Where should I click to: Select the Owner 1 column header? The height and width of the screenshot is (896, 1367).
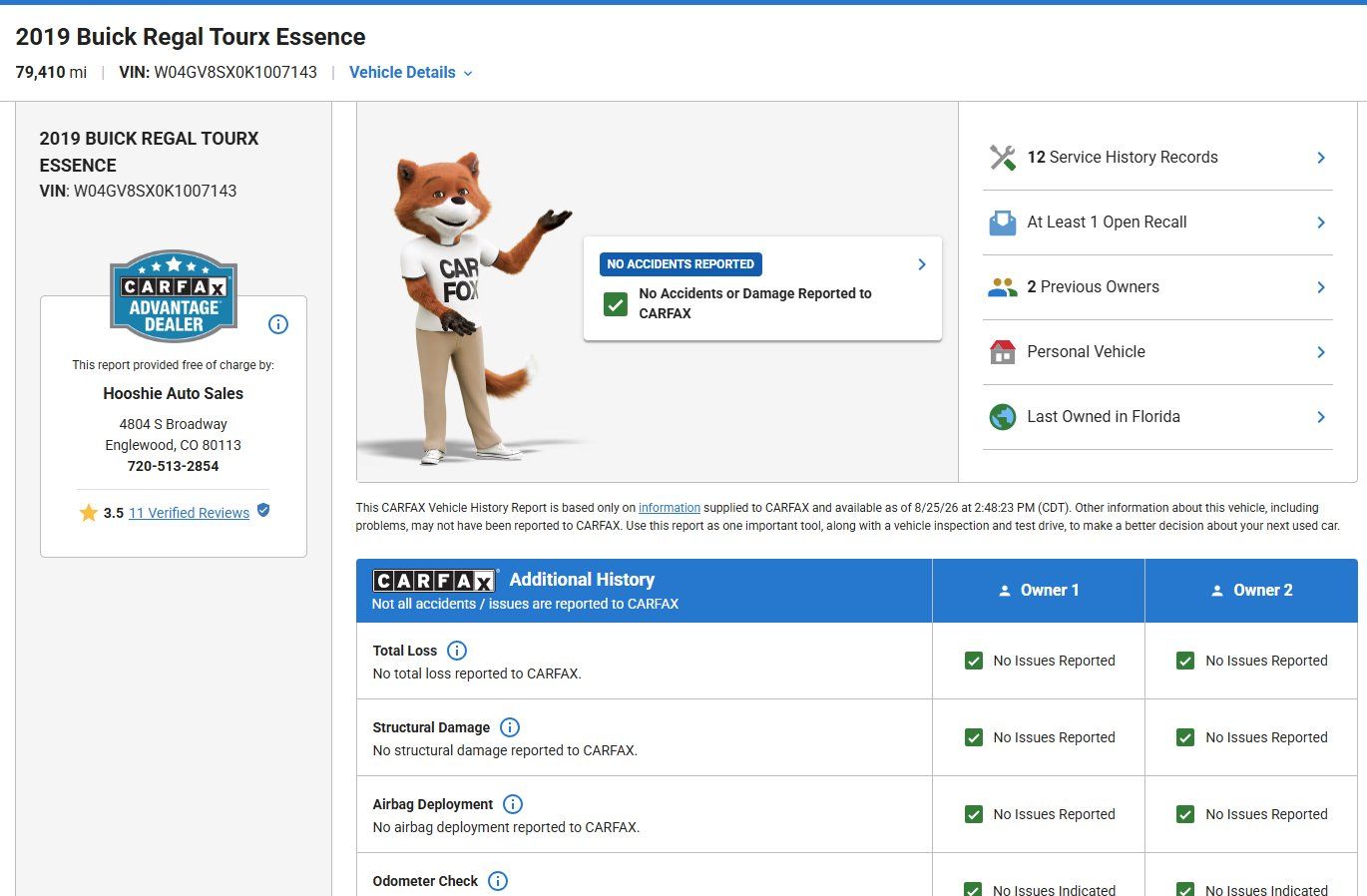coord(1038,591)
